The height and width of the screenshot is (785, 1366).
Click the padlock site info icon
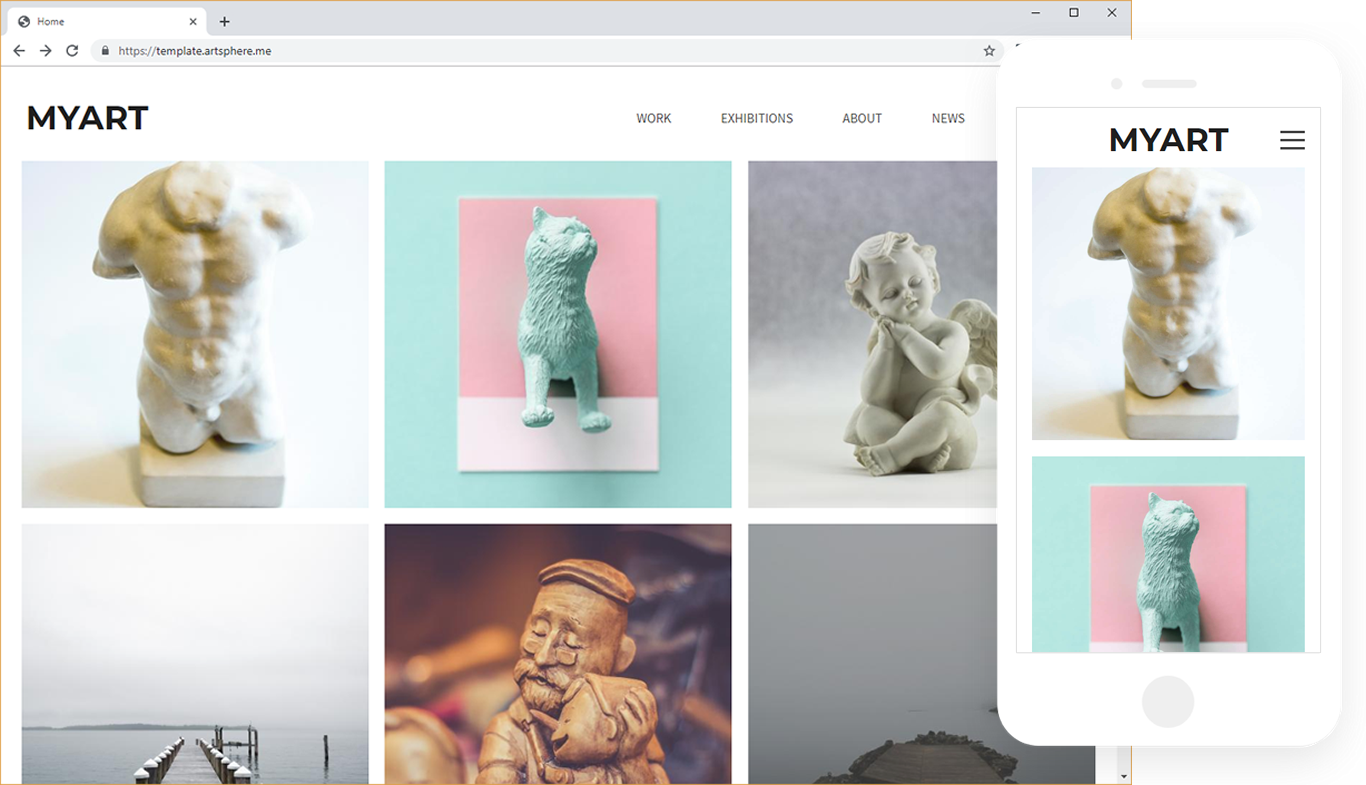[x=104, y=51]
